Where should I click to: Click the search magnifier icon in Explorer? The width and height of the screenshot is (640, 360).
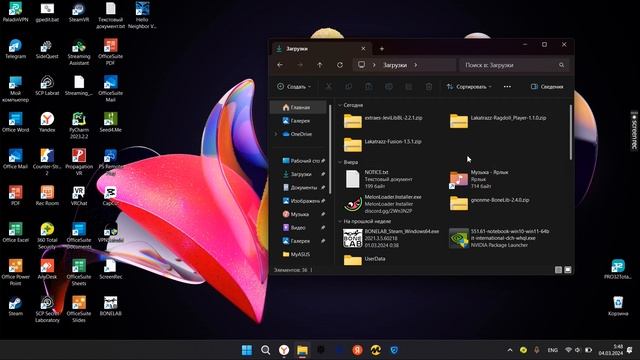pyautogui.click(x=562, y=65)
